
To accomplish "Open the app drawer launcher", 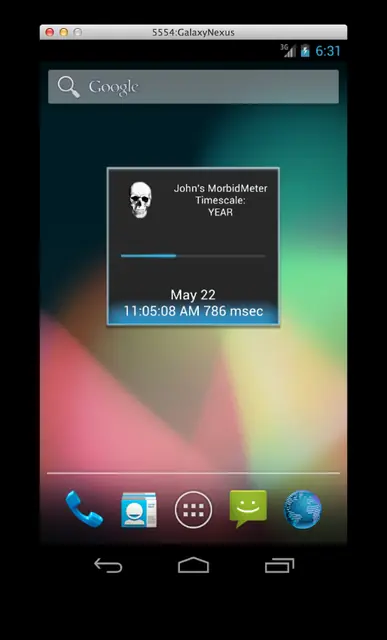I will pos(194,509).
